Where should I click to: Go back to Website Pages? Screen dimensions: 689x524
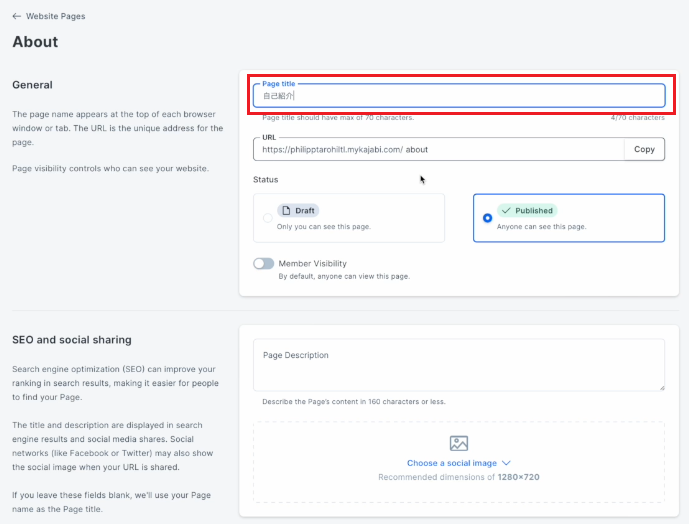pyautogui.click(x=55, y=16)
